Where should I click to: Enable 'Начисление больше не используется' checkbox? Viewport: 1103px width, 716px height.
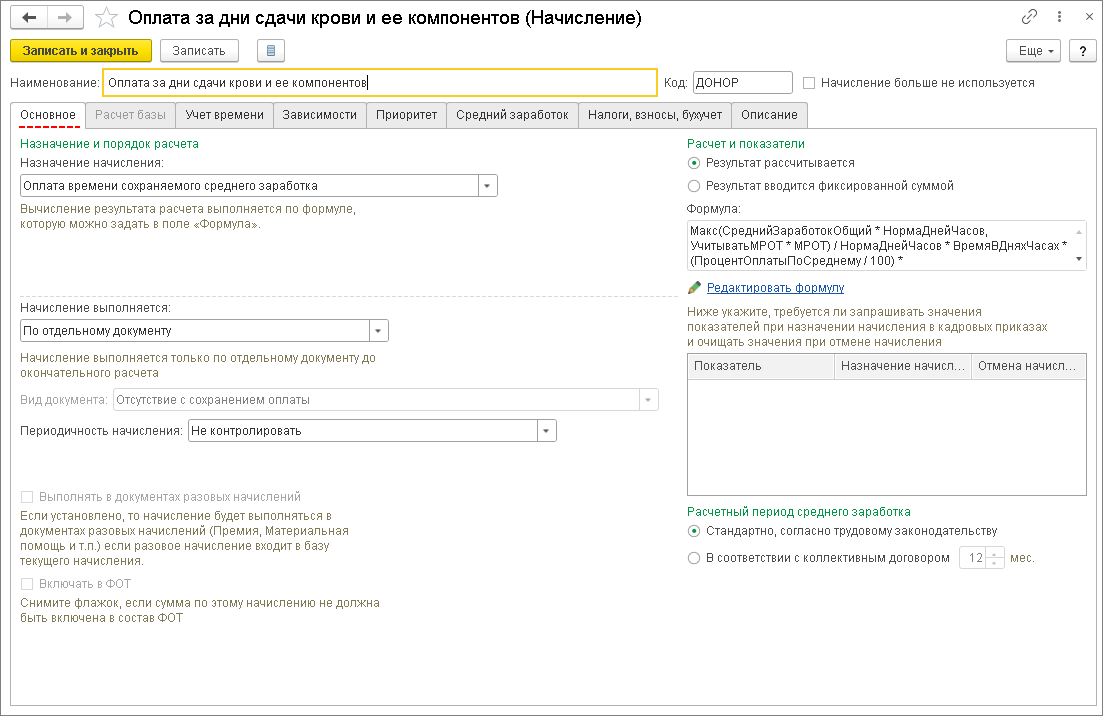[810, 83]
